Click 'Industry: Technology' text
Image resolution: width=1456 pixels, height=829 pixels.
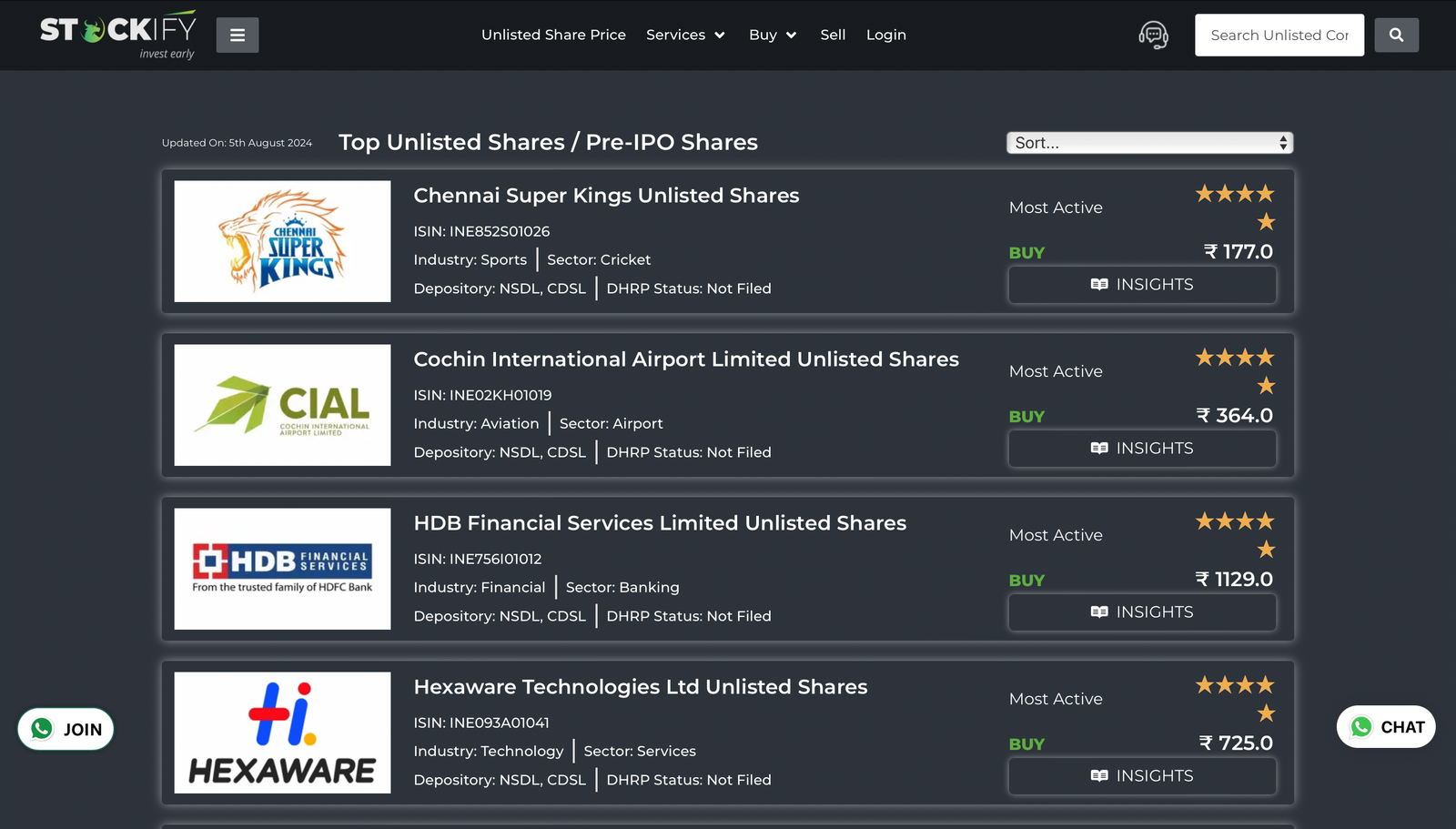[x=489, y=752]
